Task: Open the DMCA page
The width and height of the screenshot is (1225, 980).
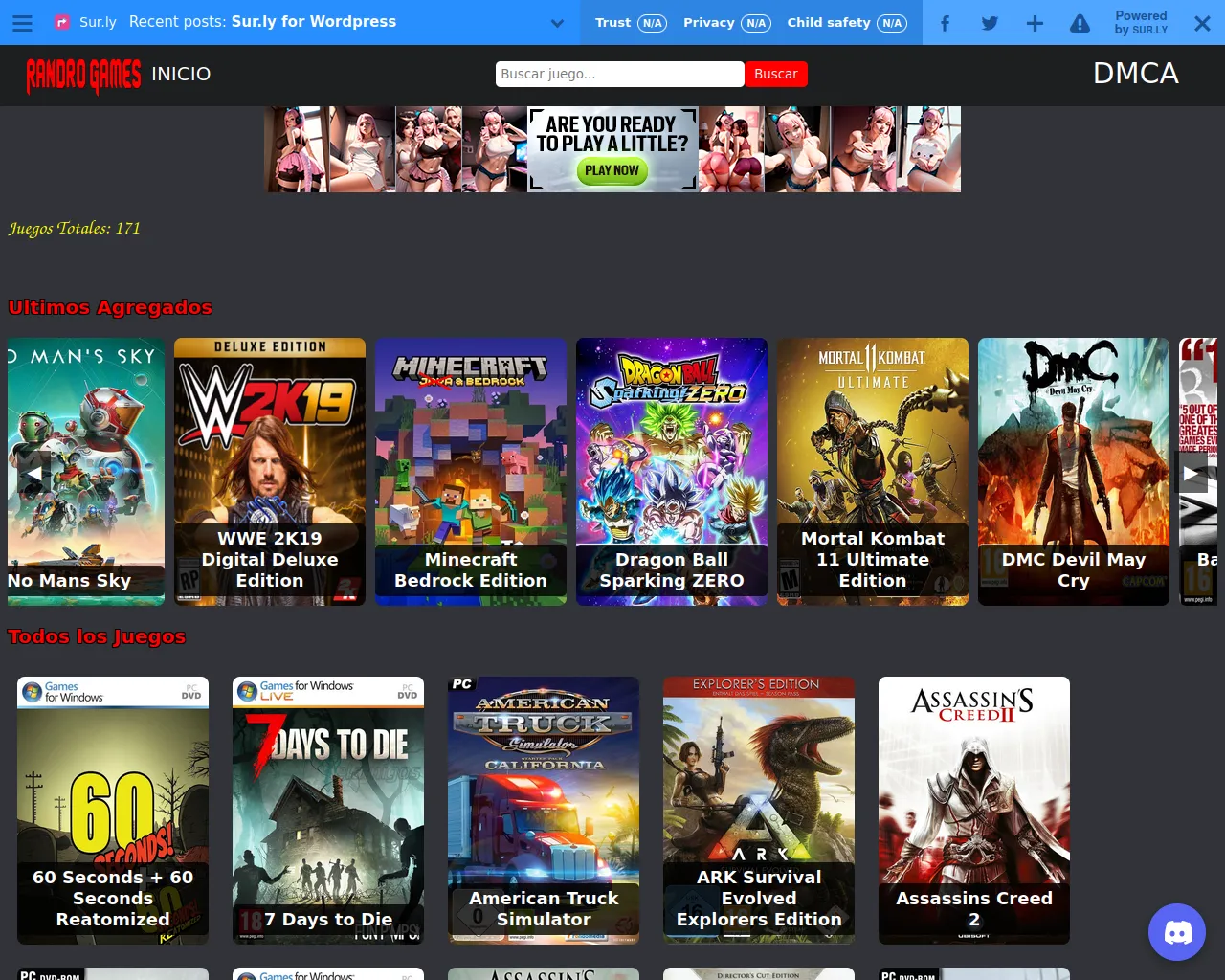Action: [1136, 74]
